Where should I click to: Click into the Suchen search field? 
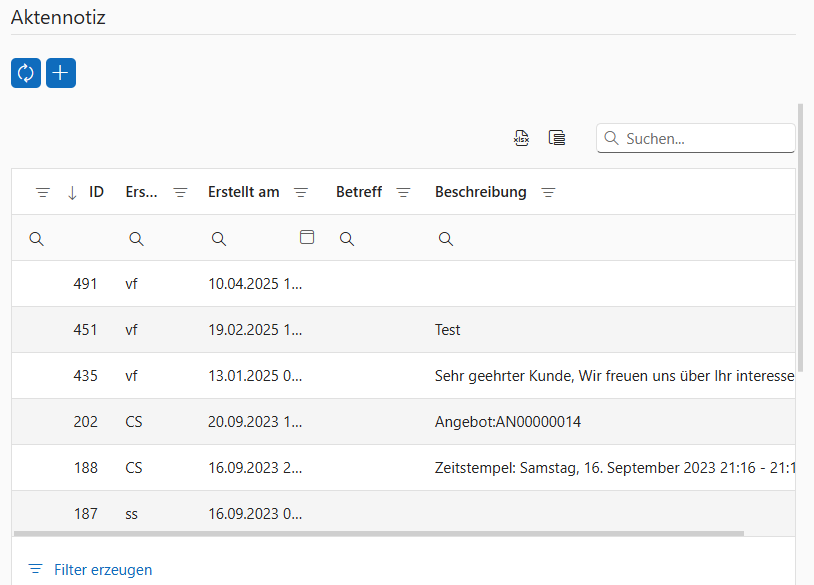(705, 139)
